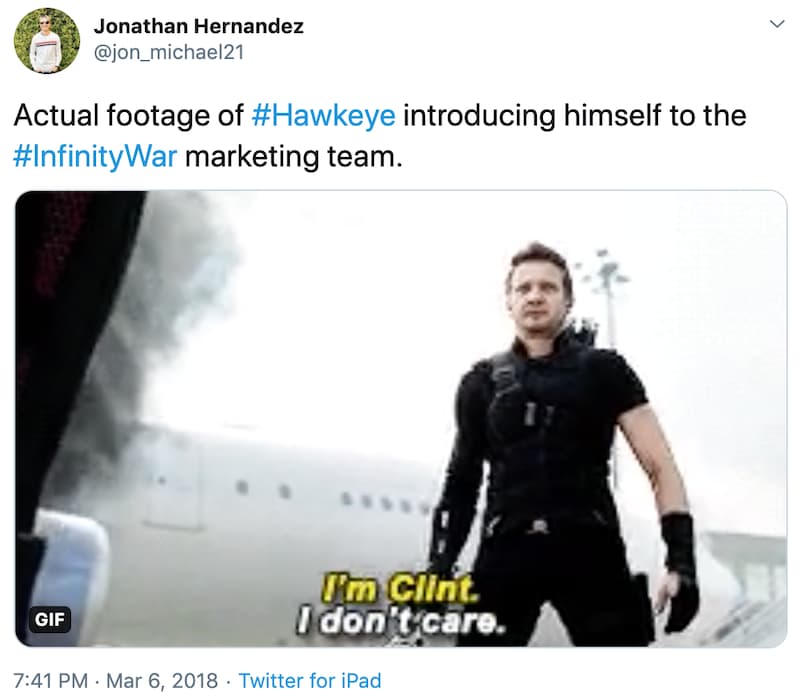Open Jonathan Hernandez's profile avatar

pos(46,41)
